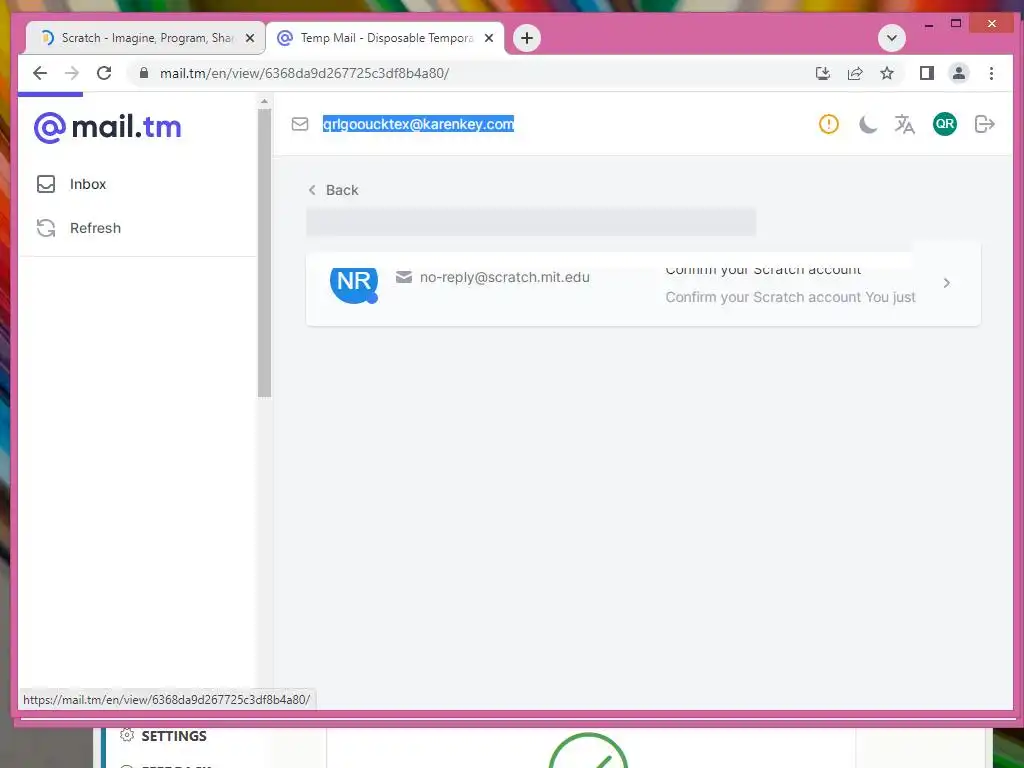Toggle the browser side panel
1024x768 pixels.
(926, 73)
